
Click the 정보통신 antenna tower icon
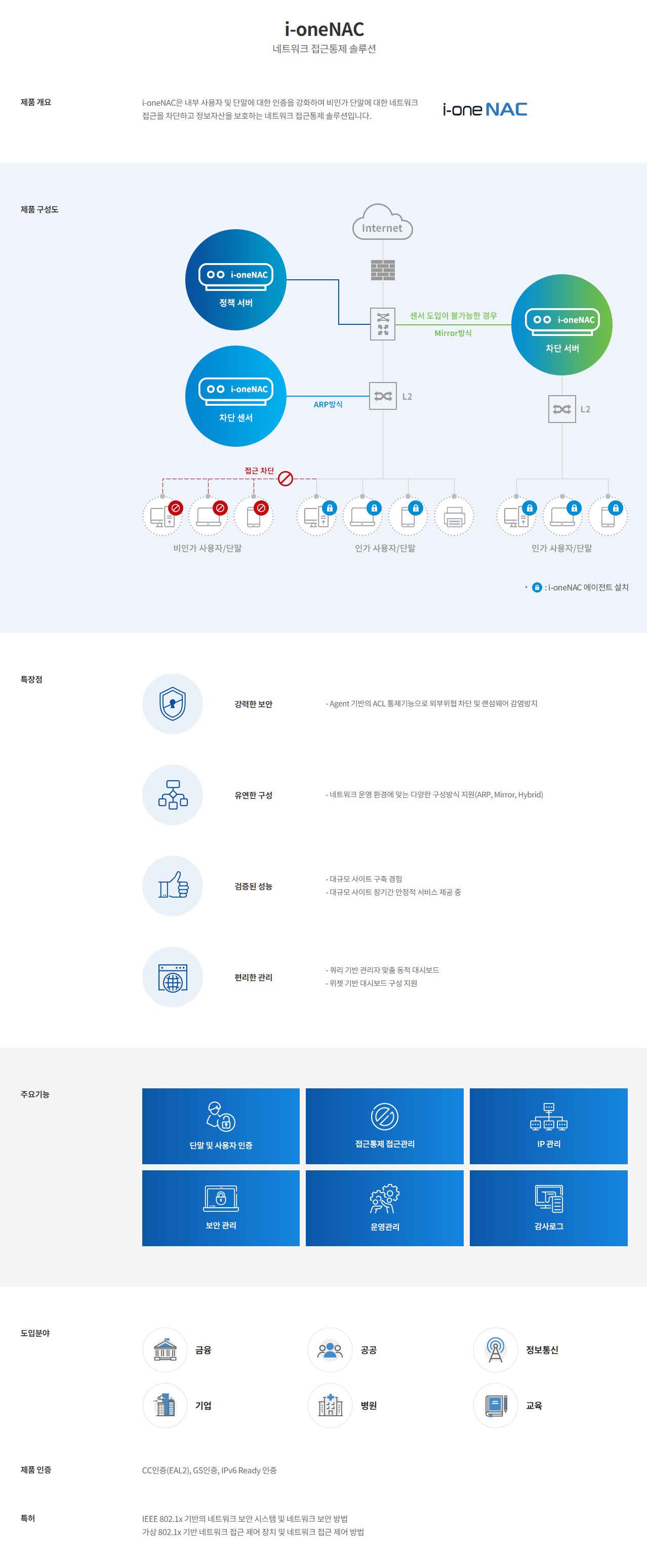point(496,1350)
